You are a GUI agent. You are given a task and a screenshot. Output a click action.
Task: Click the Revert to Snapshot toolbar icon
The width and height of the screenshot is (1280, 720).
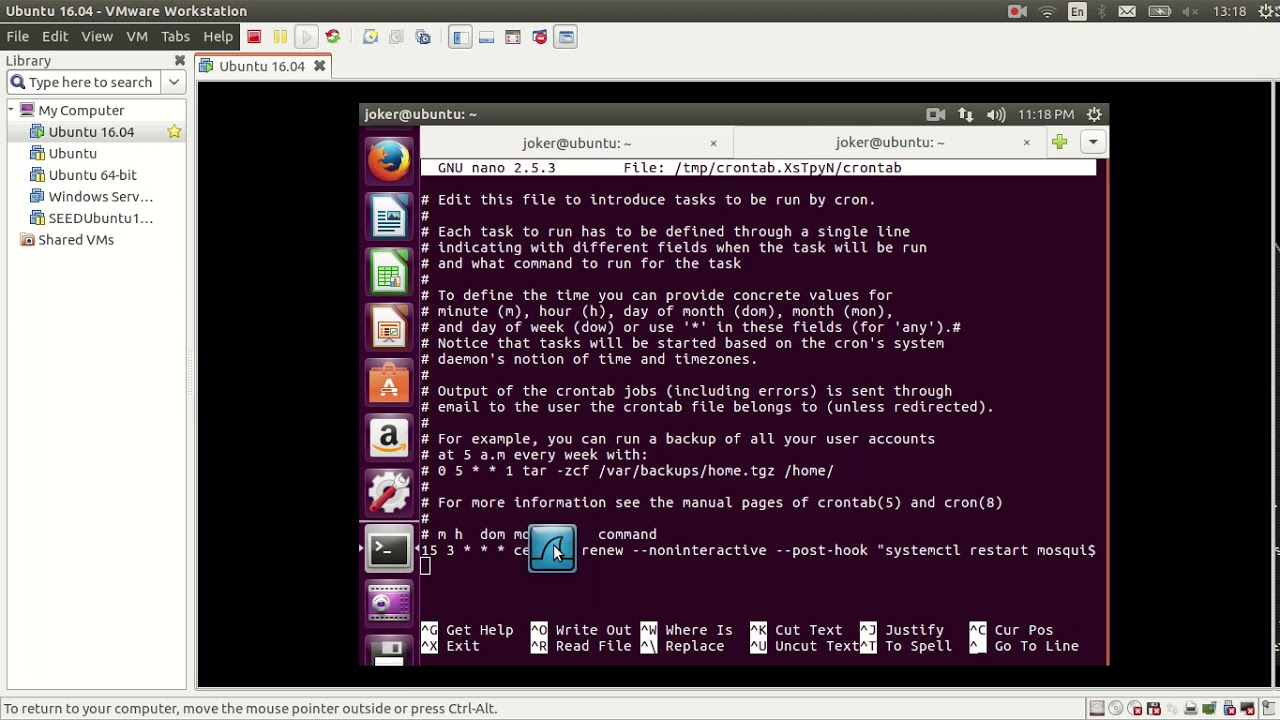tap(396, 37)
